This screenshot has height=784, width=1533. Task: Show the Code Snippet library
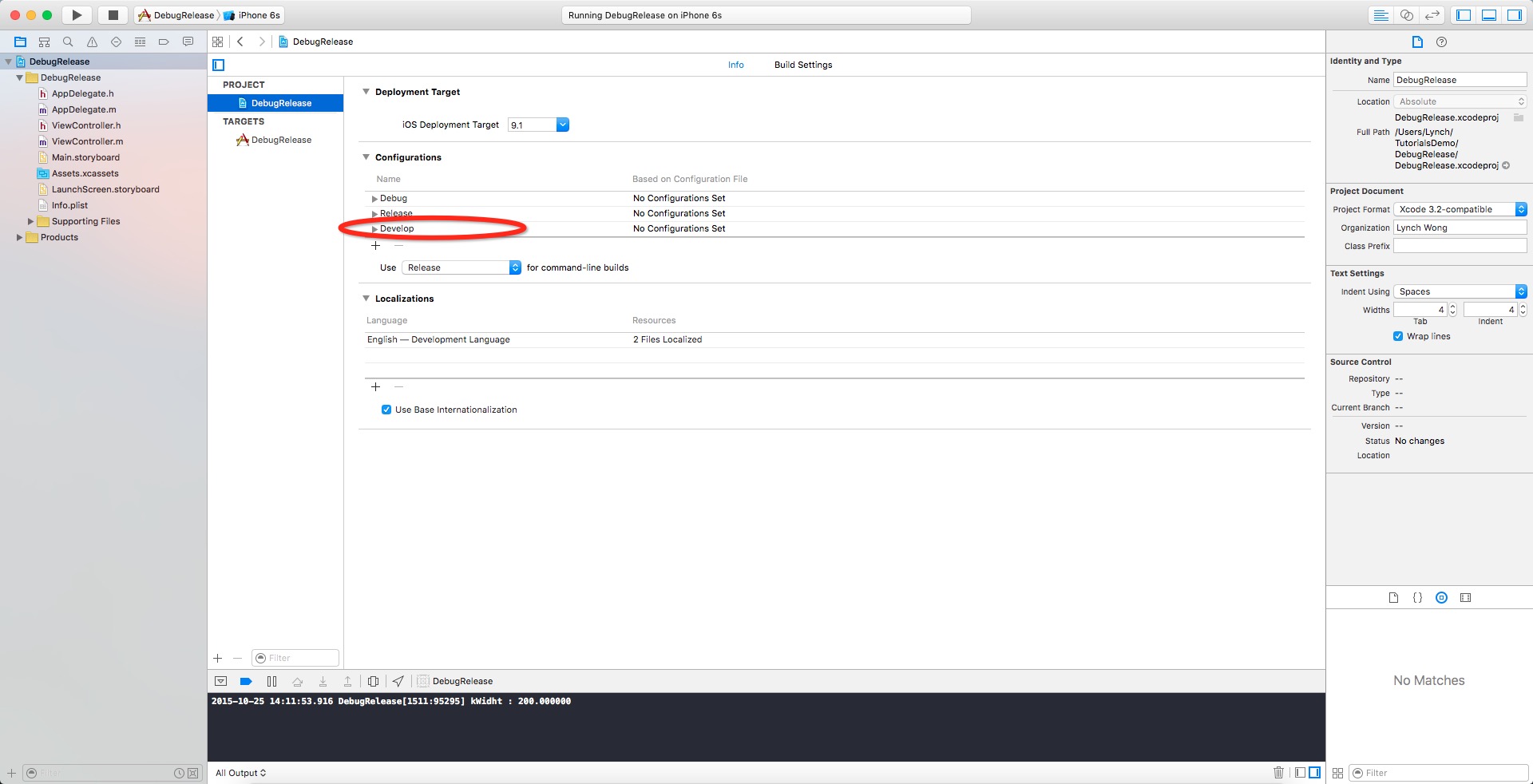coord(1417,597)
